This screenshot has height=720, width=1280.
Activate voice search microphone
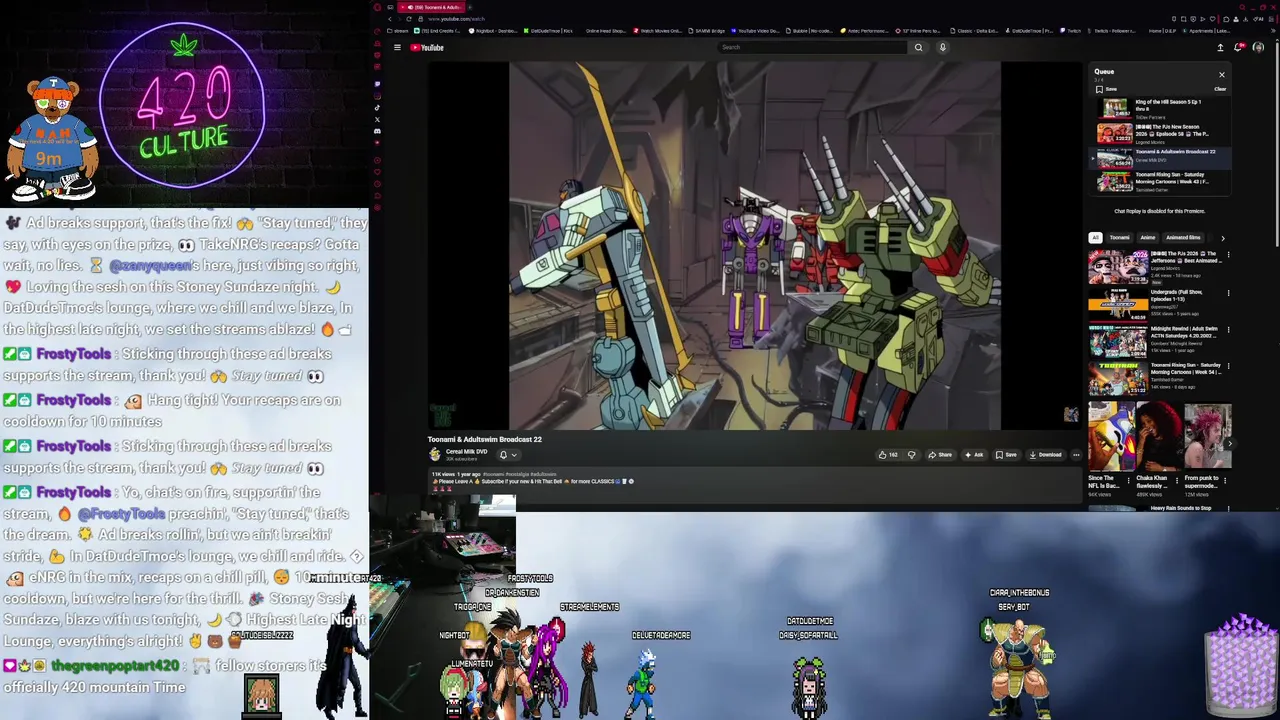[x=942, y=47]
